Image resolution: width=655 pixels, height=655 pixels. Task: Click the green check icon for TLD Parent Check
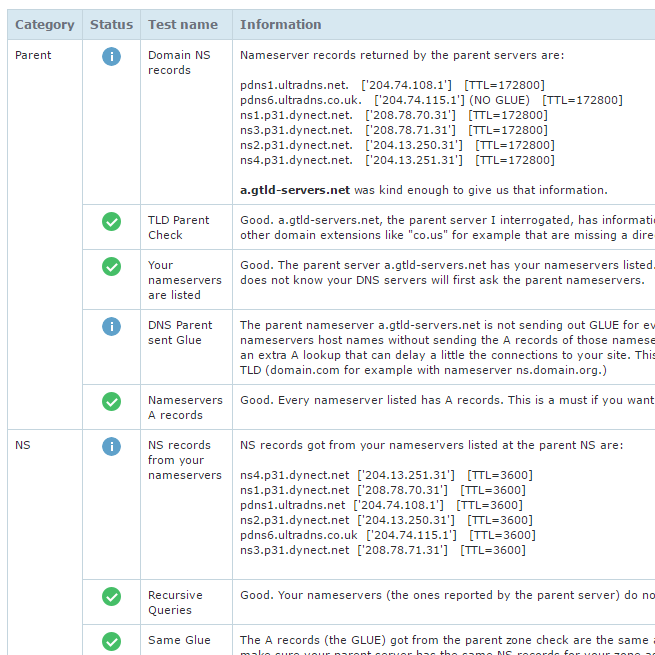tap(112, 221)
